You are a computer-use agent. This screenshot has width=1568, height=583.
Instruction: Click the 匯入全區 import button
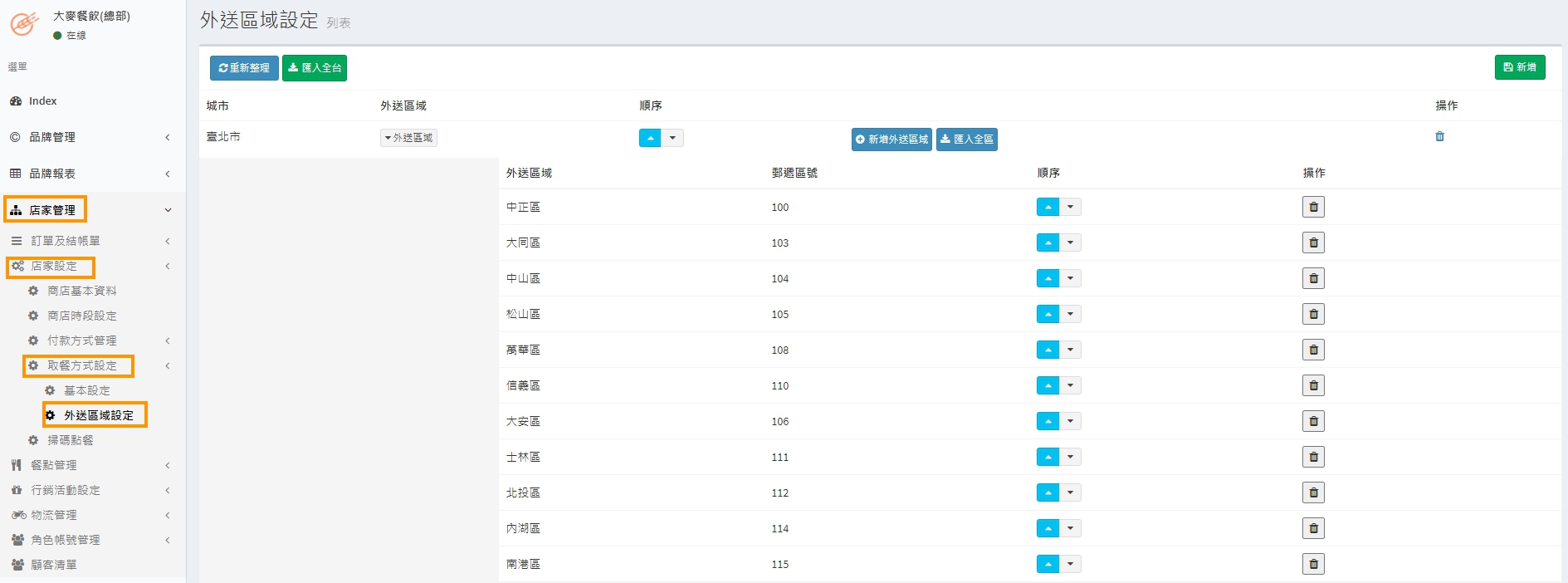(967, 140)
